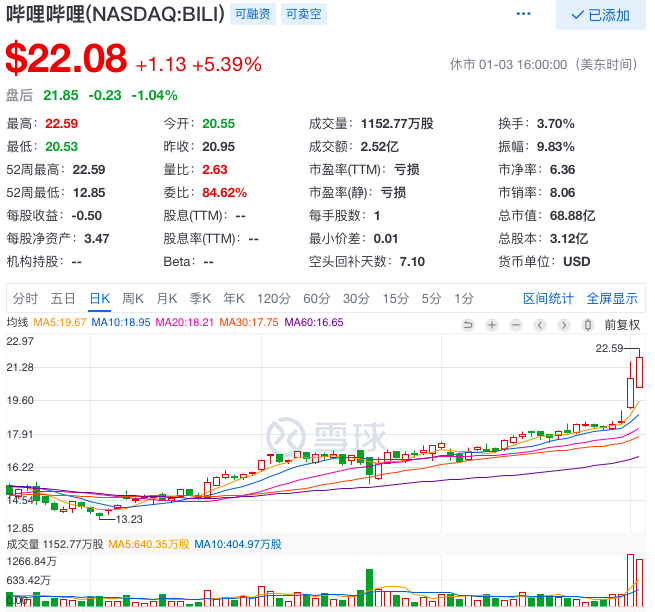This screenshot has height=612, width=655.
Task: Click the 总股本 value 3.12亿
Action: coord(569,239)
